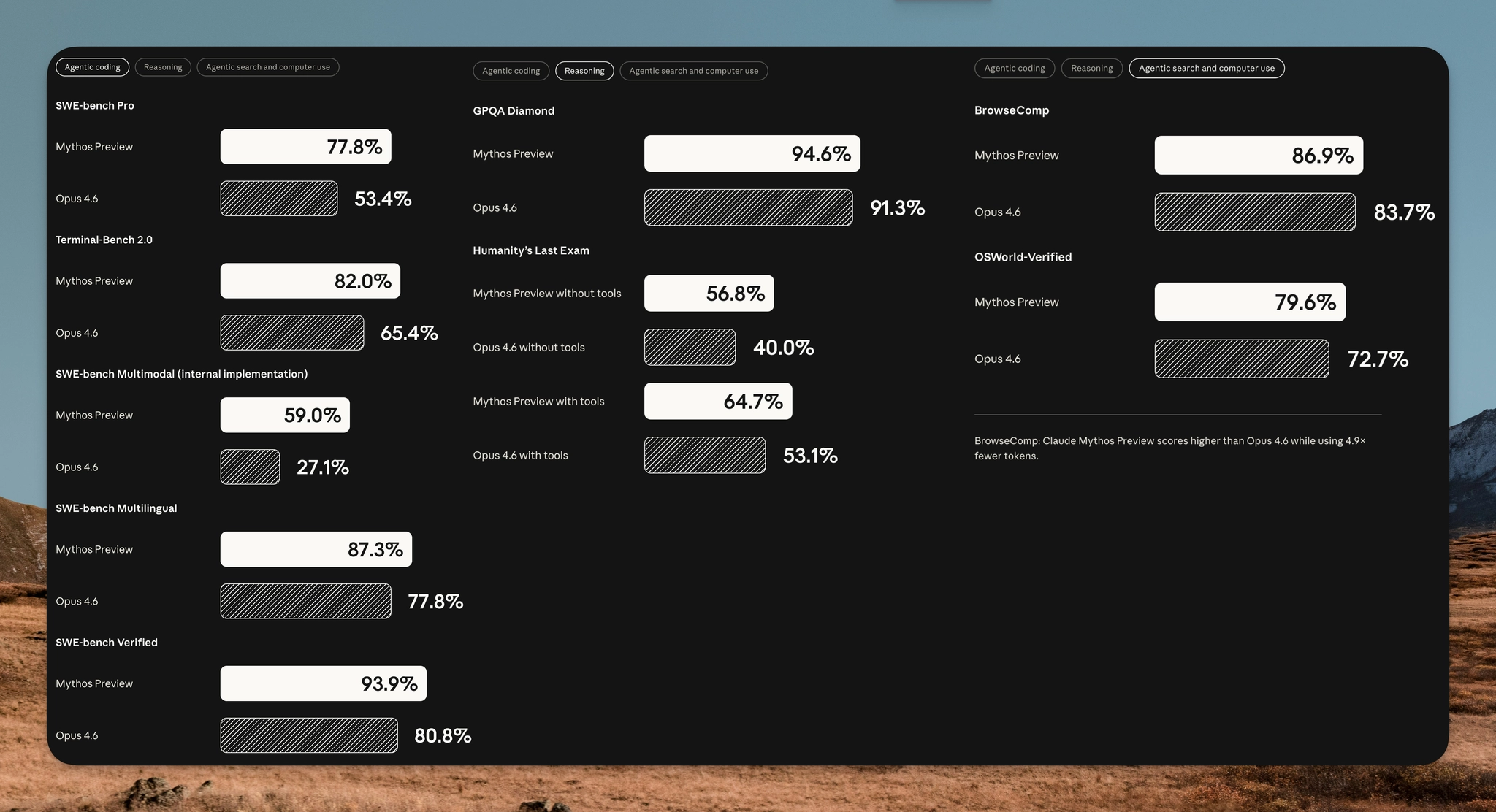Screen dimensions: 1496x812
Task: Click active Agentic search tab above BrowseComp
Action: (x=1206, y=68)
